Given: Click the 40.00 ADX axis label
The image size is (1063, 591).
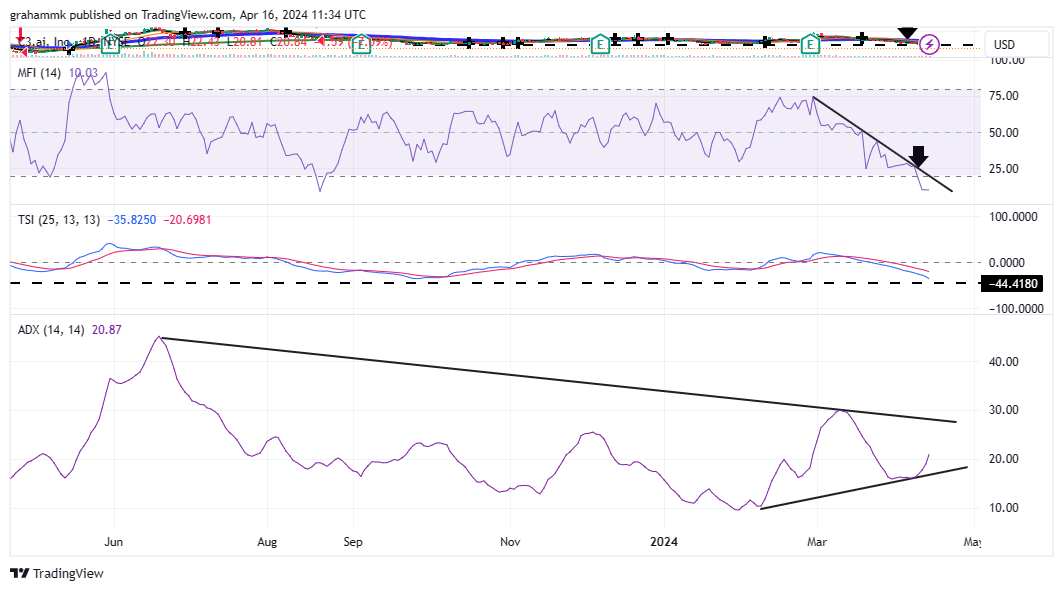Looking at the screenshot, I should coord(1003,361).
